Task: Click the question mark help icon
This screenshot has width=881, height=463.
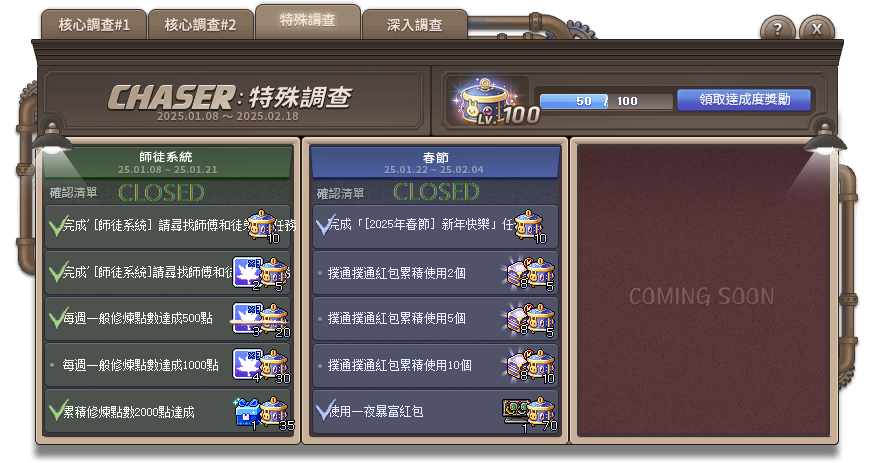Action: [x=778, y=29]
